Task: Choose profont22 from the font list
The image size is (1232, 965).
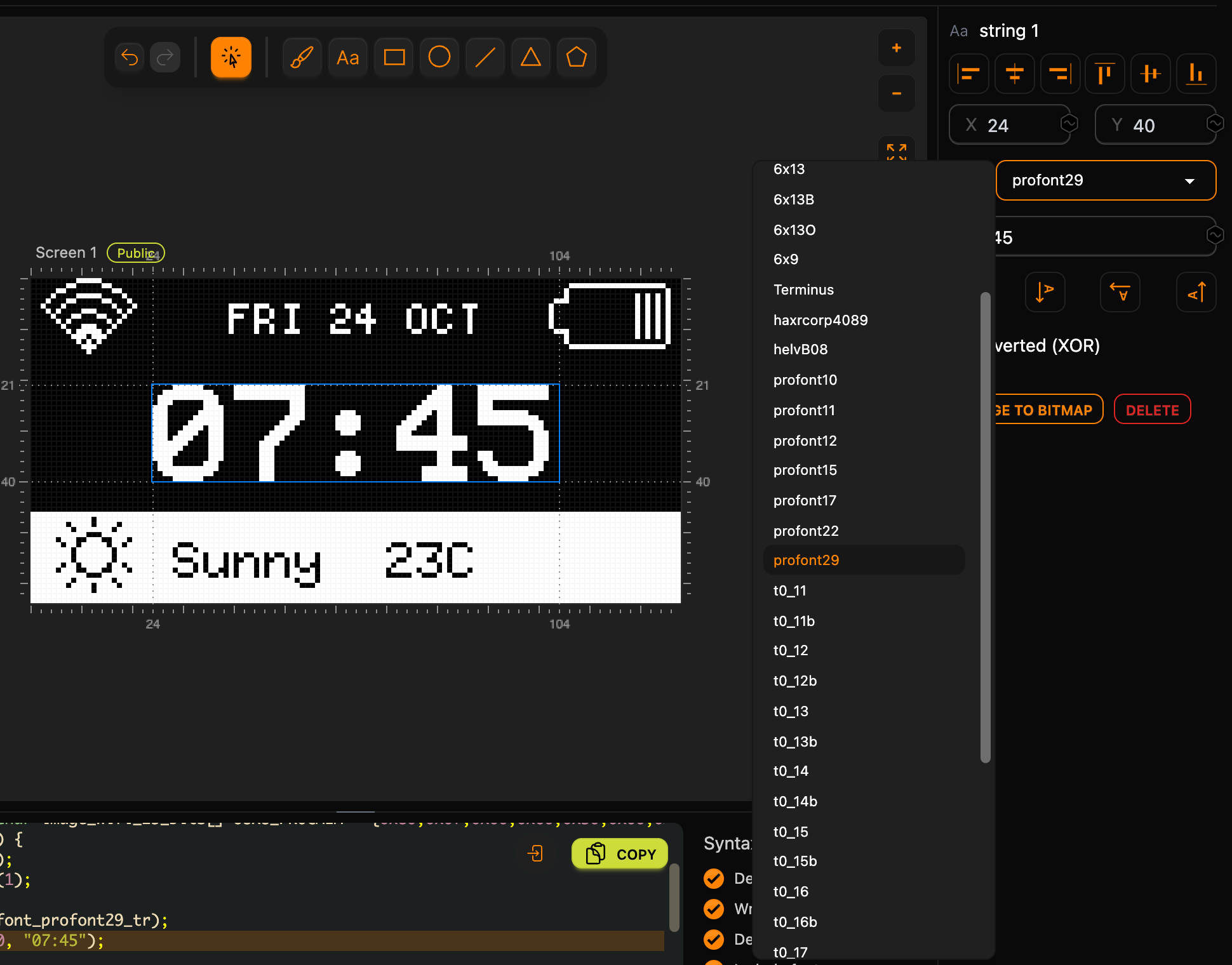Action: pyautogui.click(x=864, y=531)
